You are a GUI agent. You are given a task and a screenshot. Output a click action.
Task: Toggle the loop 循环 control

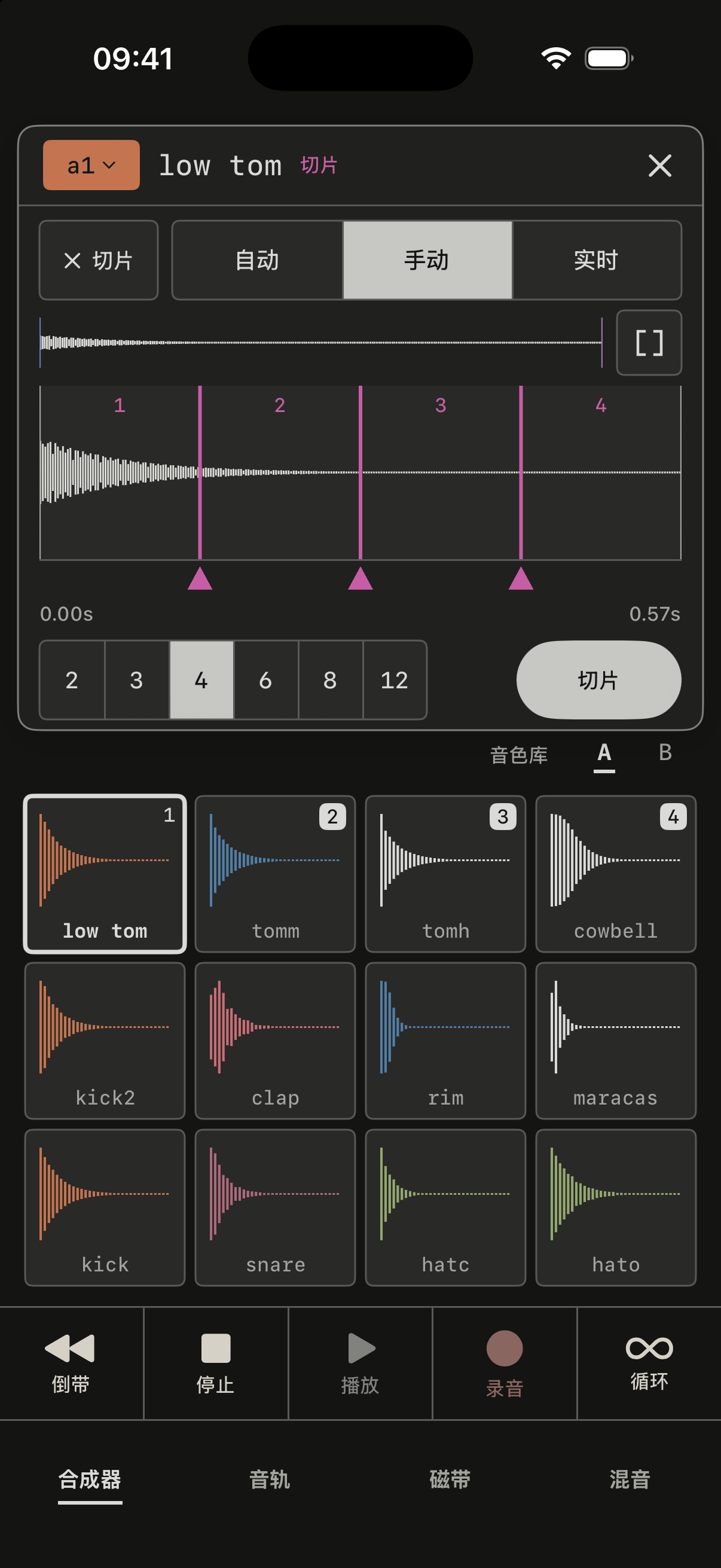(x=649, y=1363)
